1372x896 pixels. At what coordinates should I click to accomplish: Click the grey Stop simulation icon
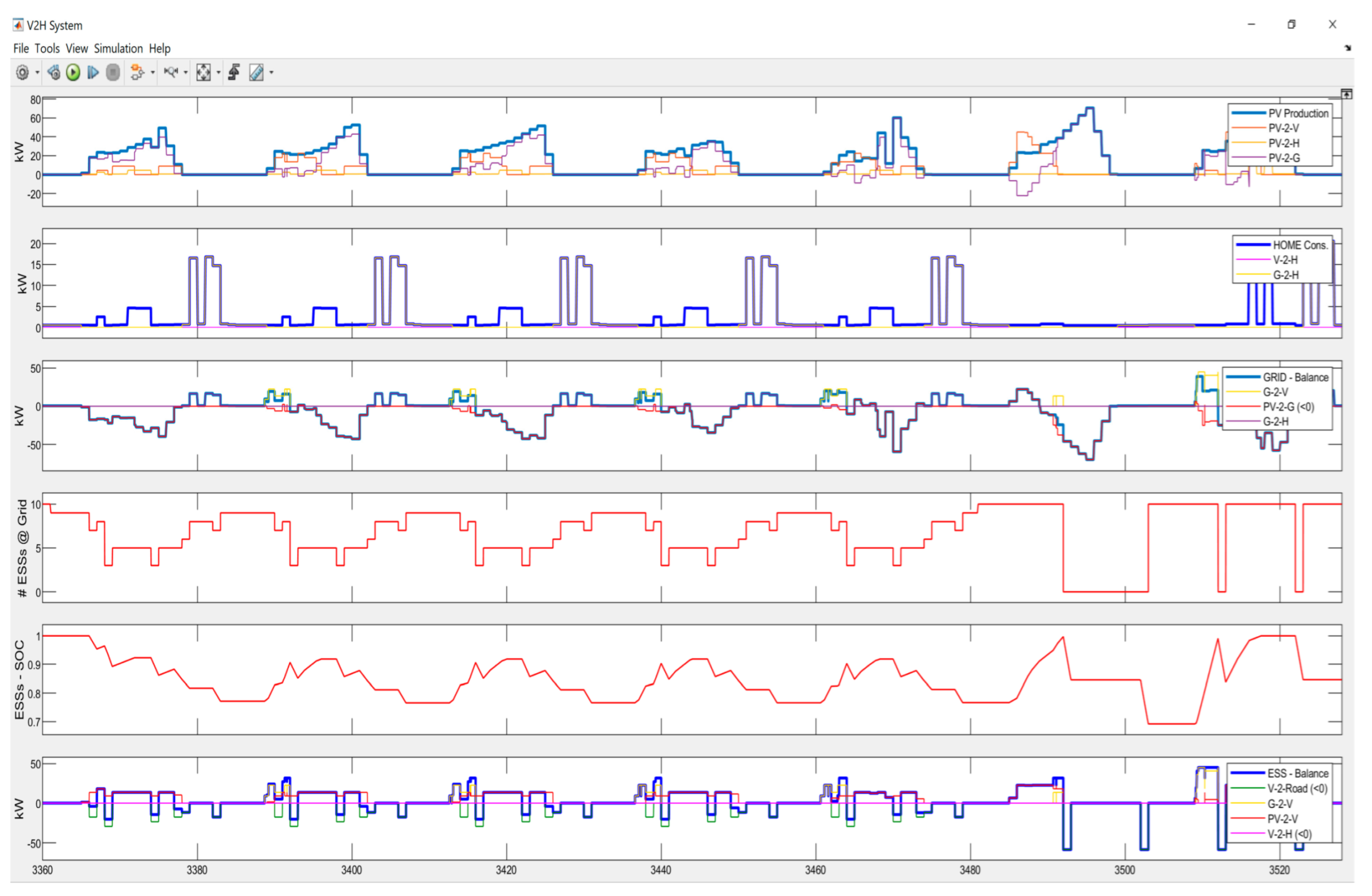(113, 73)
